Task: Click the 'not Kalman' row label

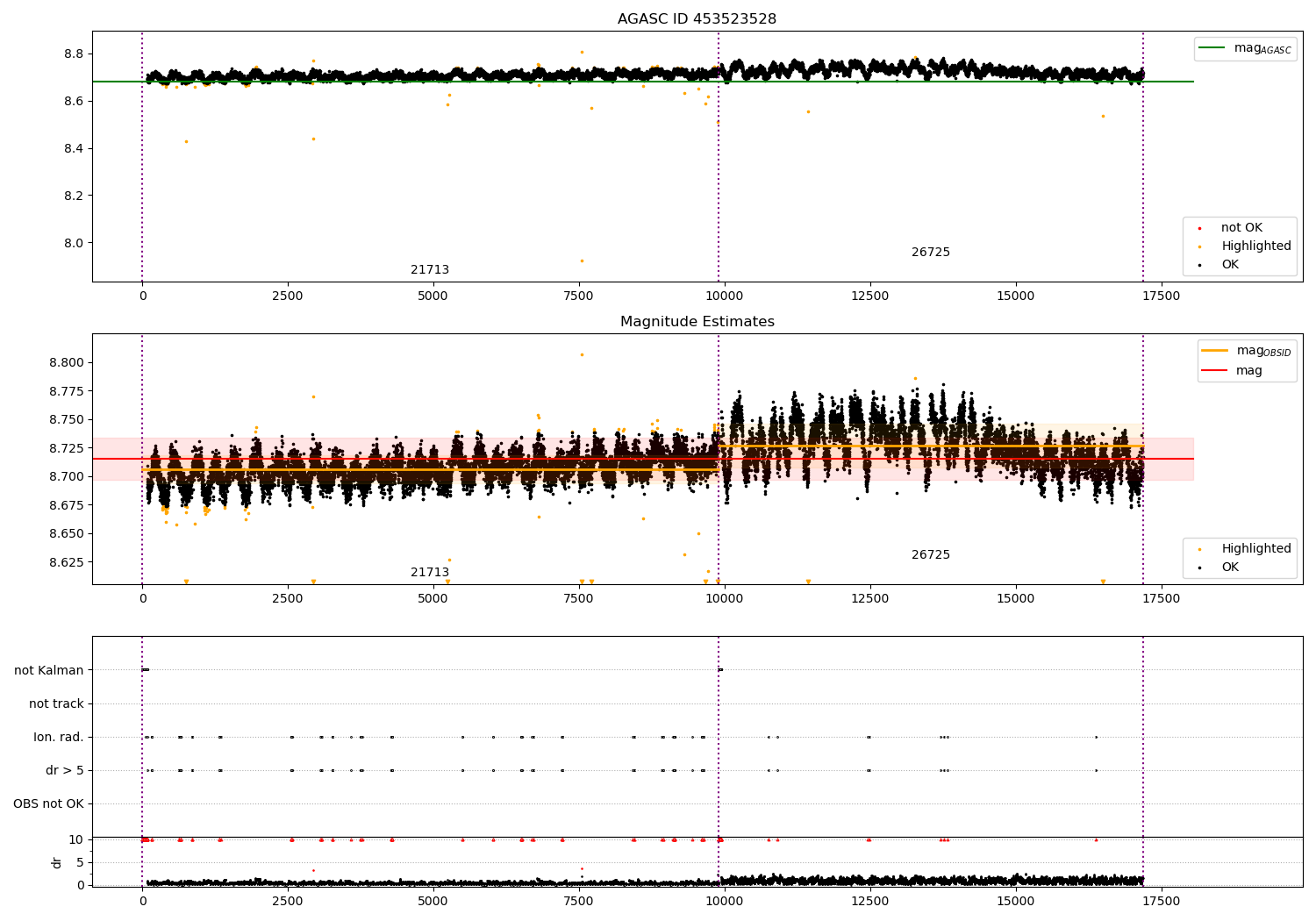Action: click(49, 671)
